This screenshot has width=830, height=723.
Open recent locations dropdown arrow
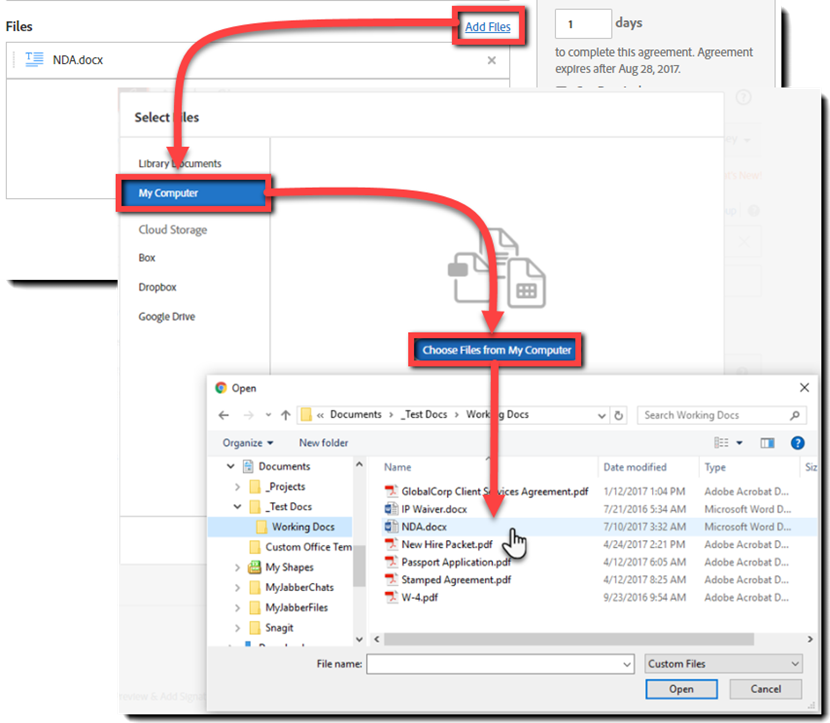[268, 415]
